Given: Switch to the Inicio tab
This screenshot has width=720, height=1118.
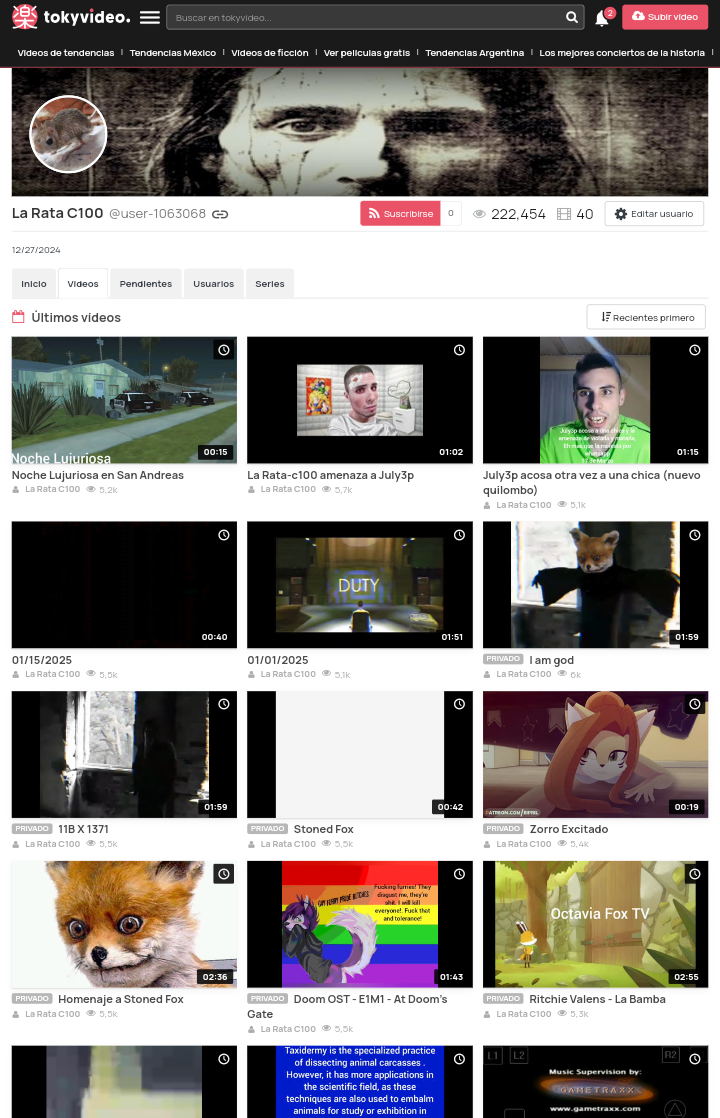Looking at the screenshot, I should click(x=34, y=284).
